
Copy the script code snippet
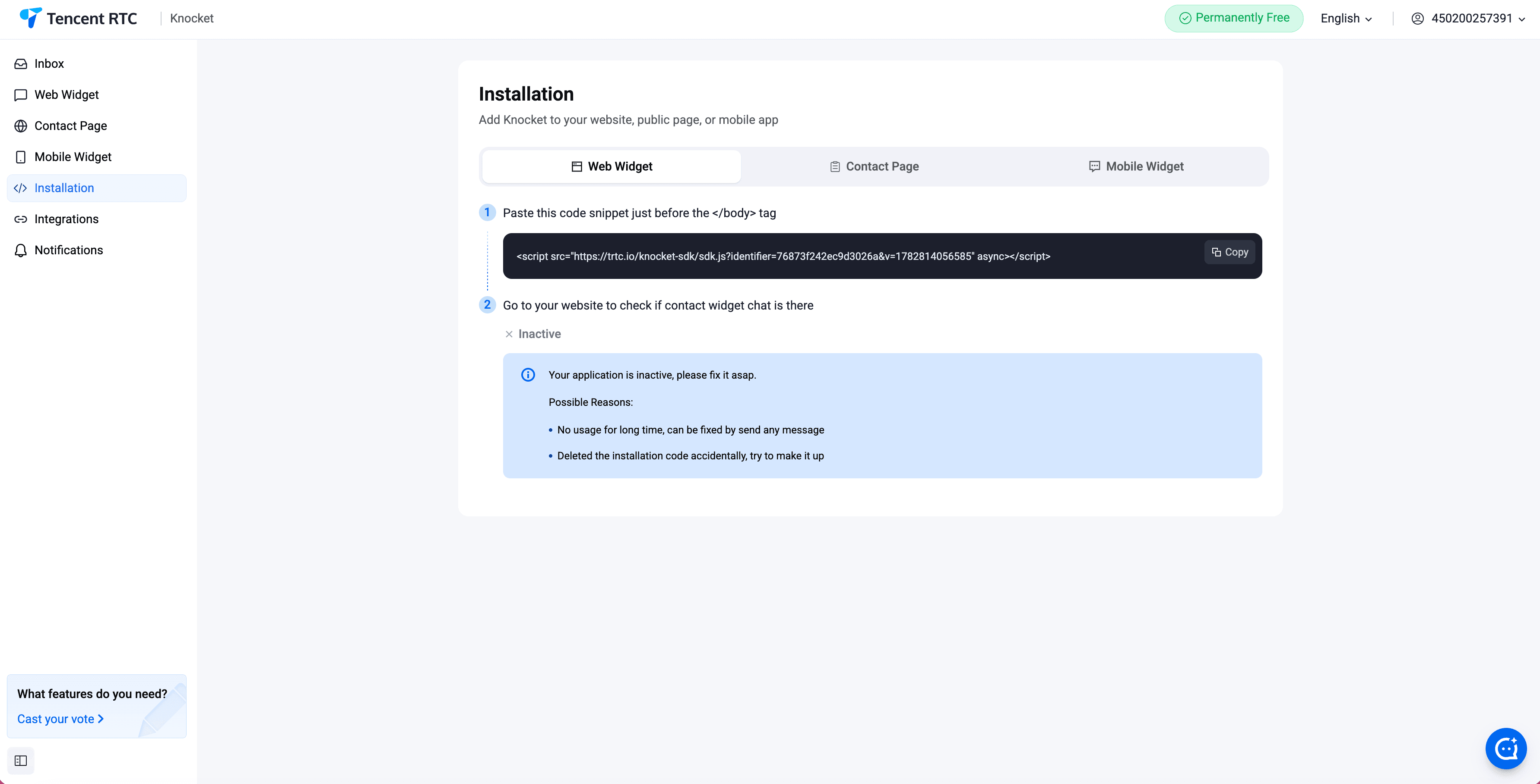(x=1230, y=252)
